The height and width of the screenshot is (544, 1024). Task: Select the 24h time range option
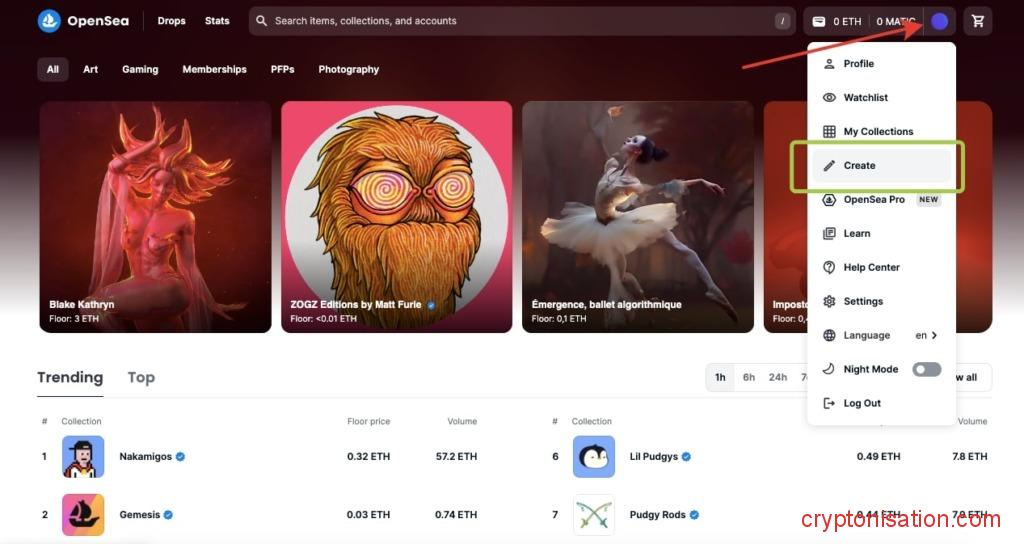click(x=778, y=378)
